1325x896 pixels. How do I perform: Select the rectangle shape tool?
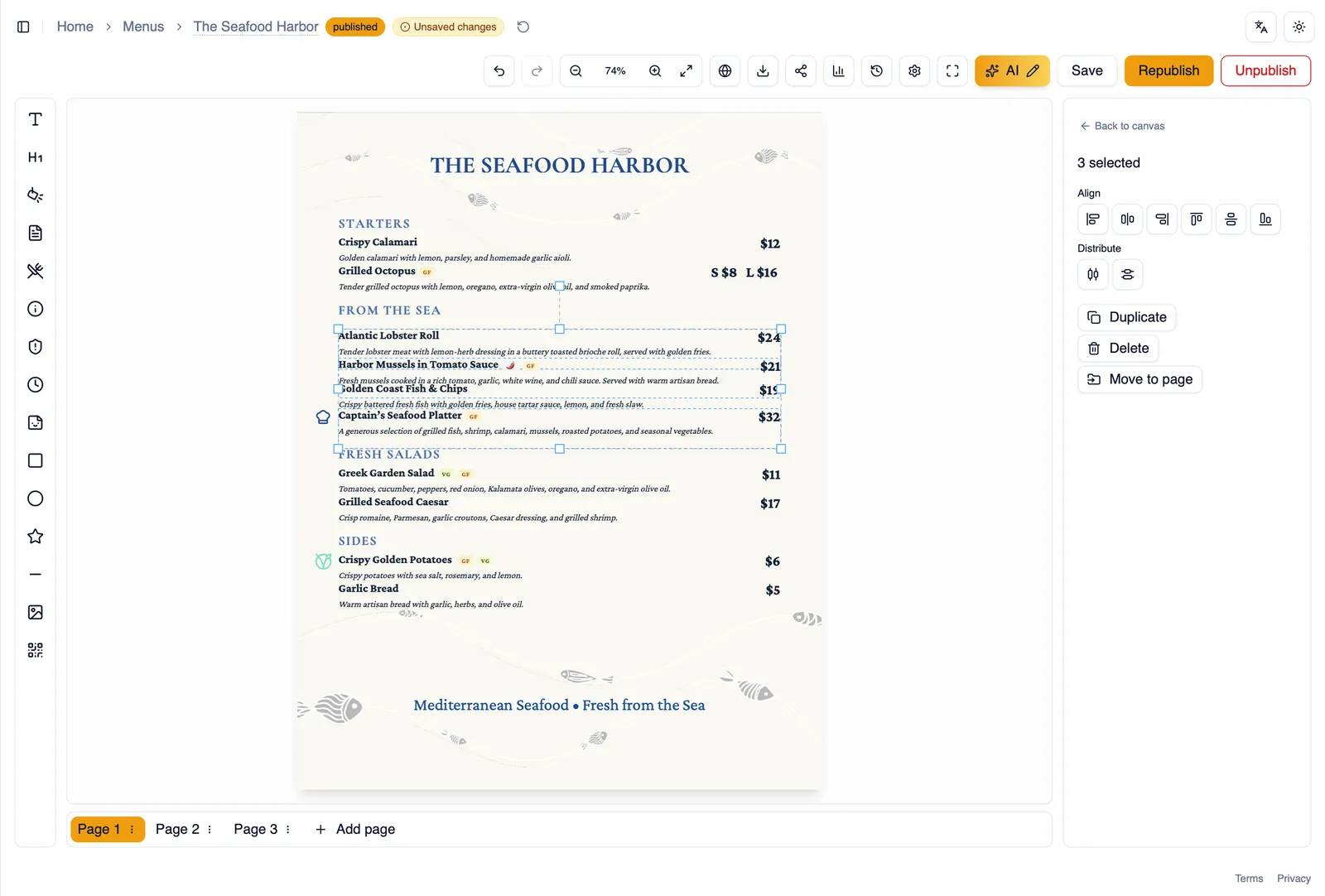(35, 460)
